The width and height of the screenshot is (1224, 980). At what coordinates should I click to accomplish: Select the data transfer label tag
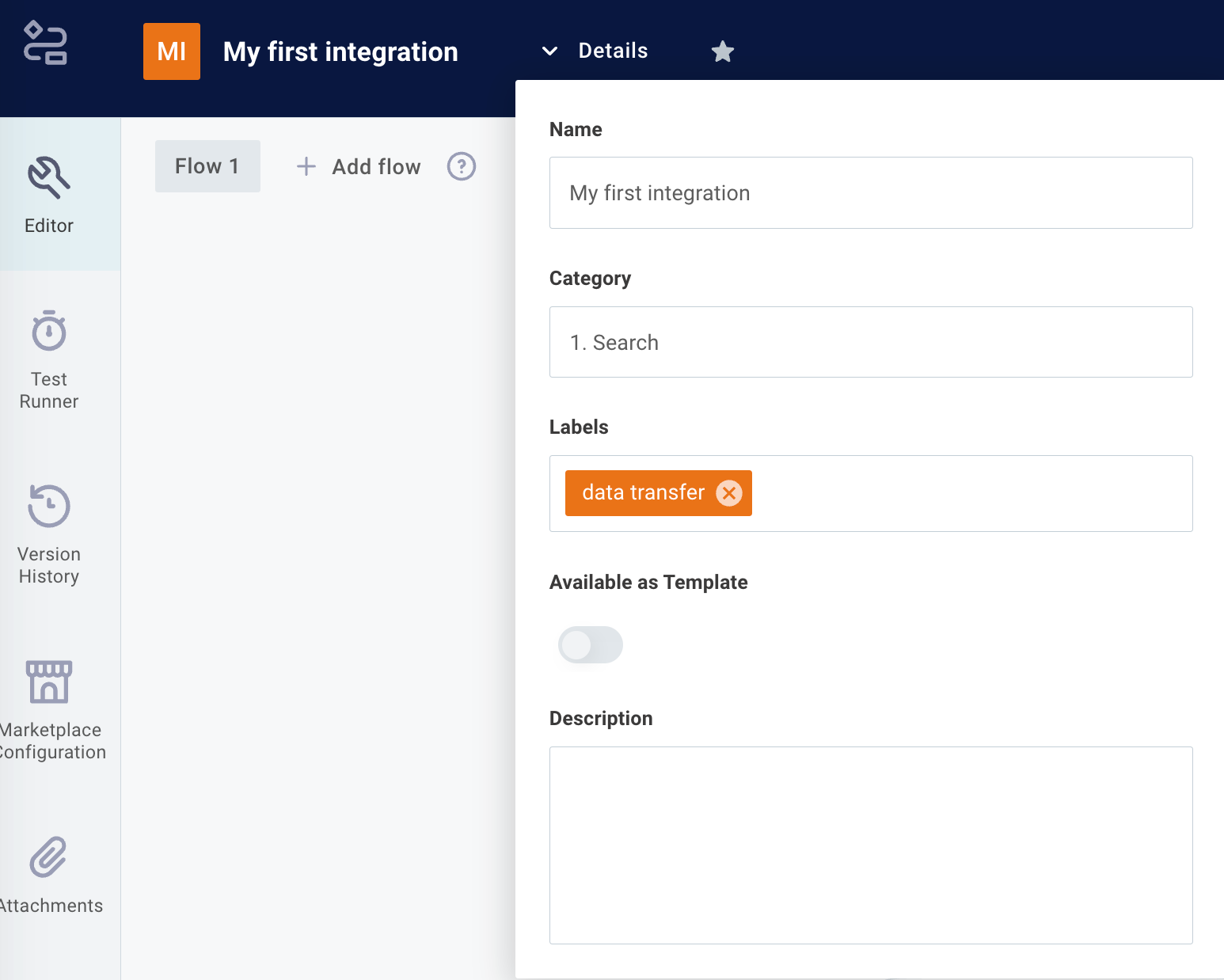pos(642,492)
